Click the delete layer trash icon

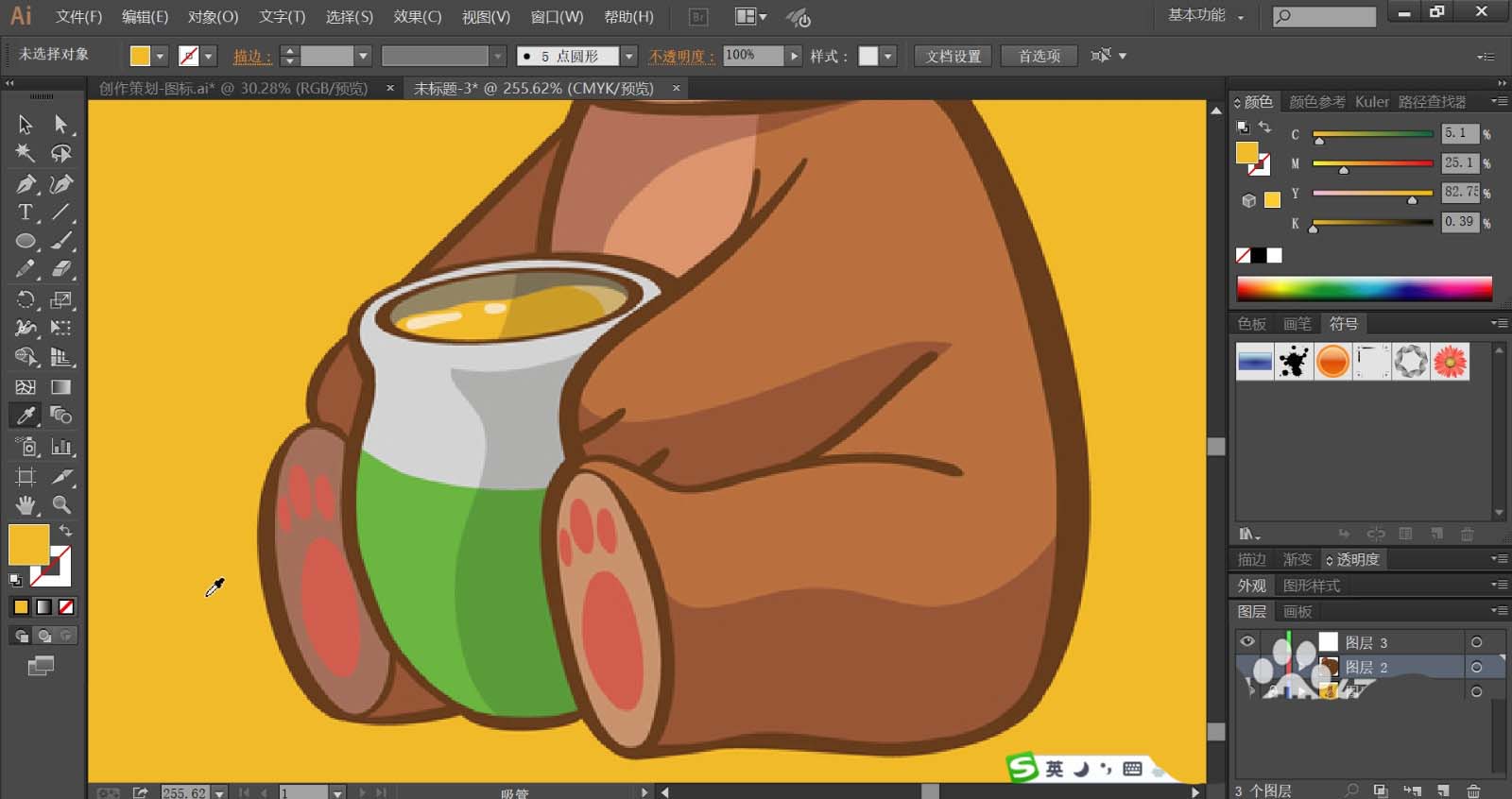1473,790
